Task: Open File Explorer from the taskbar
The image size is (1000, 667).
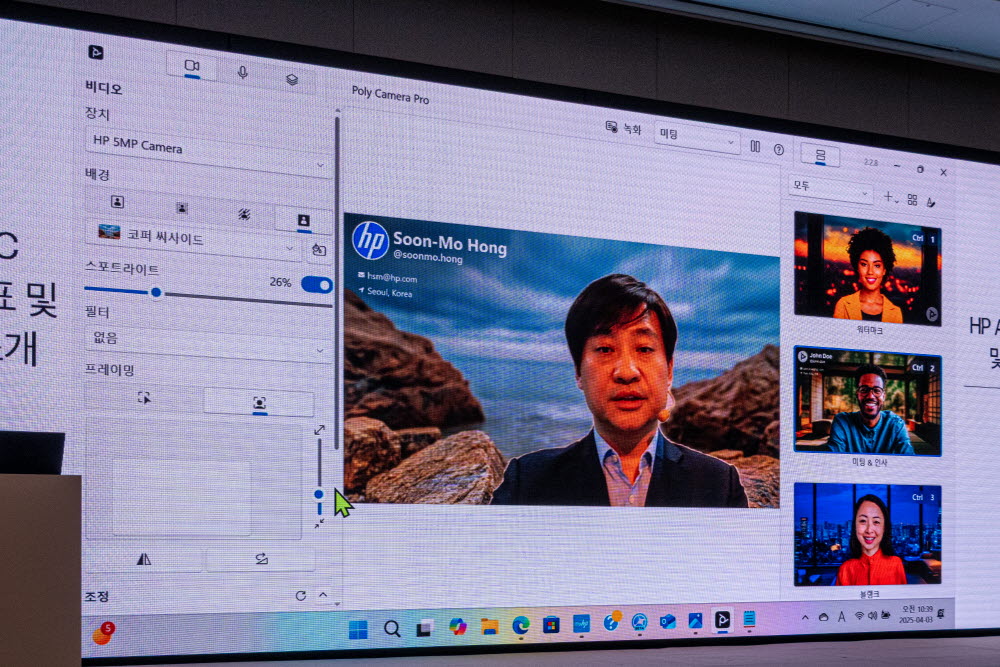Action: click(489, 626)
